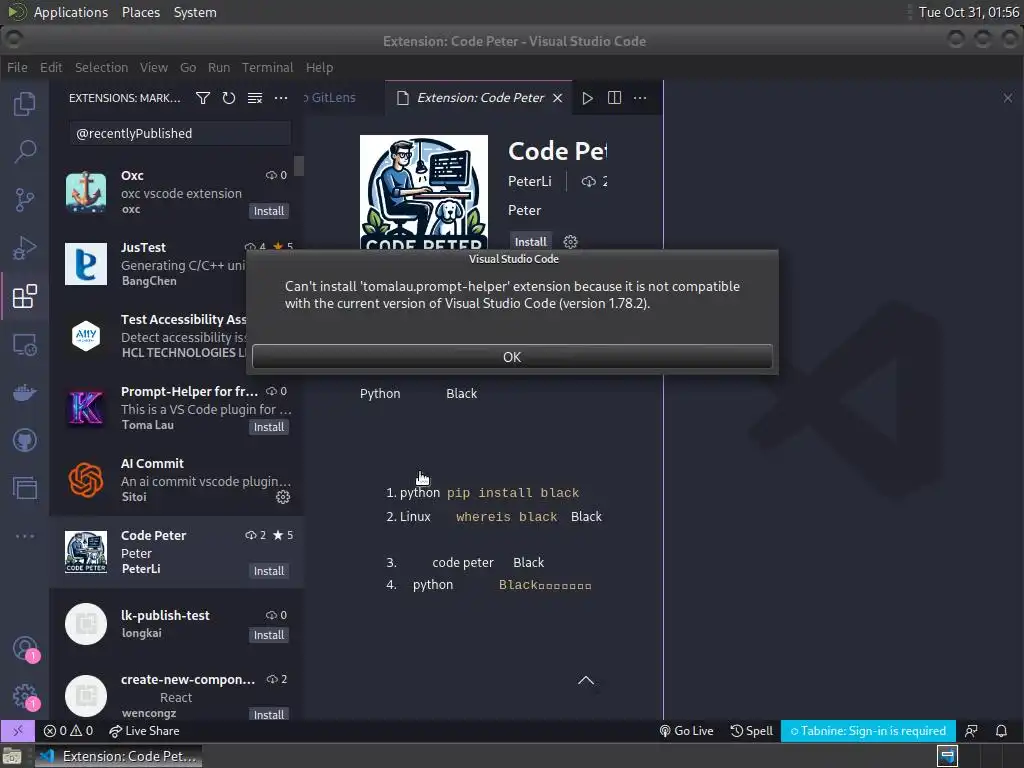Open the Places menu in top panel

[x=141, y=12]
